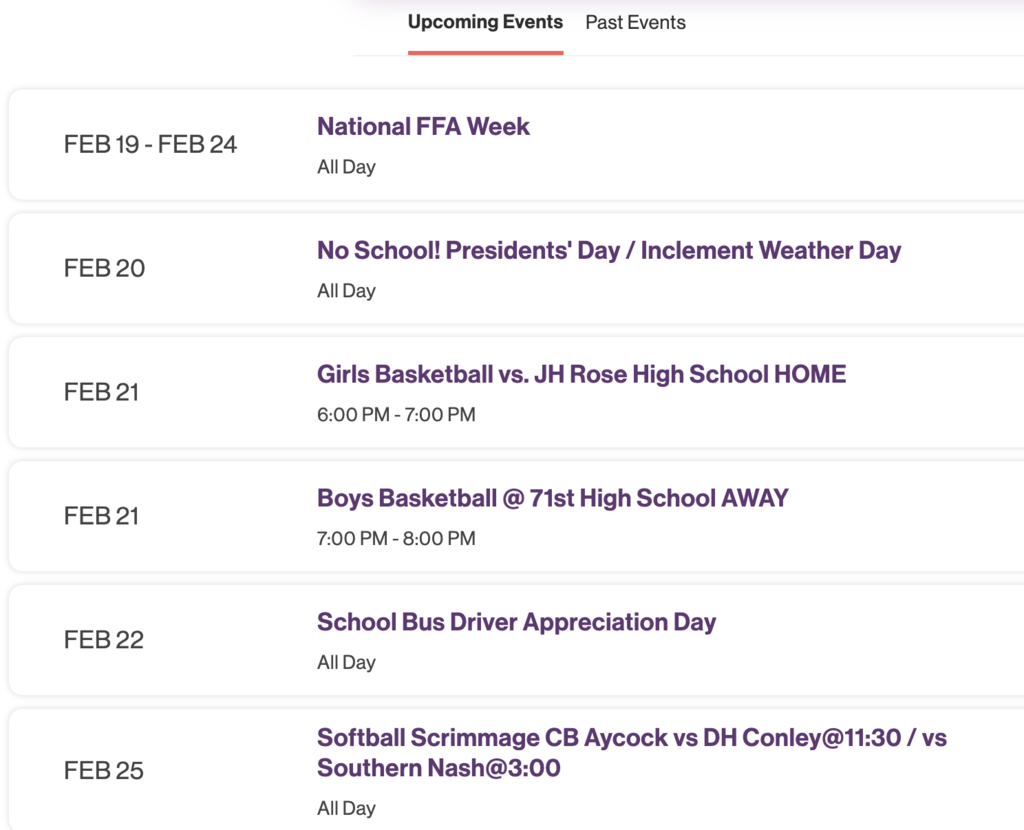Click the FEB 19 - FEB 24 date label
The height and width of the screenshot is (830, 1024).
[152, 144]
